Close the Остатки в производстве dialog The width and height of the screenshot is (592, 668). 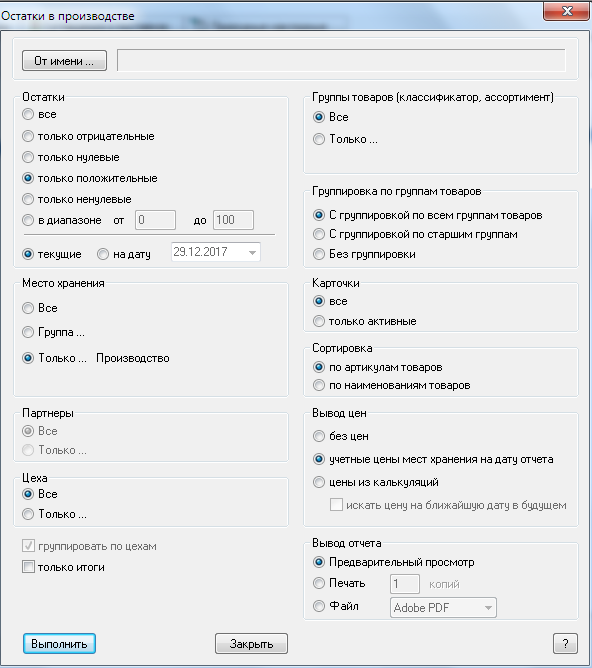pos(566,12)
